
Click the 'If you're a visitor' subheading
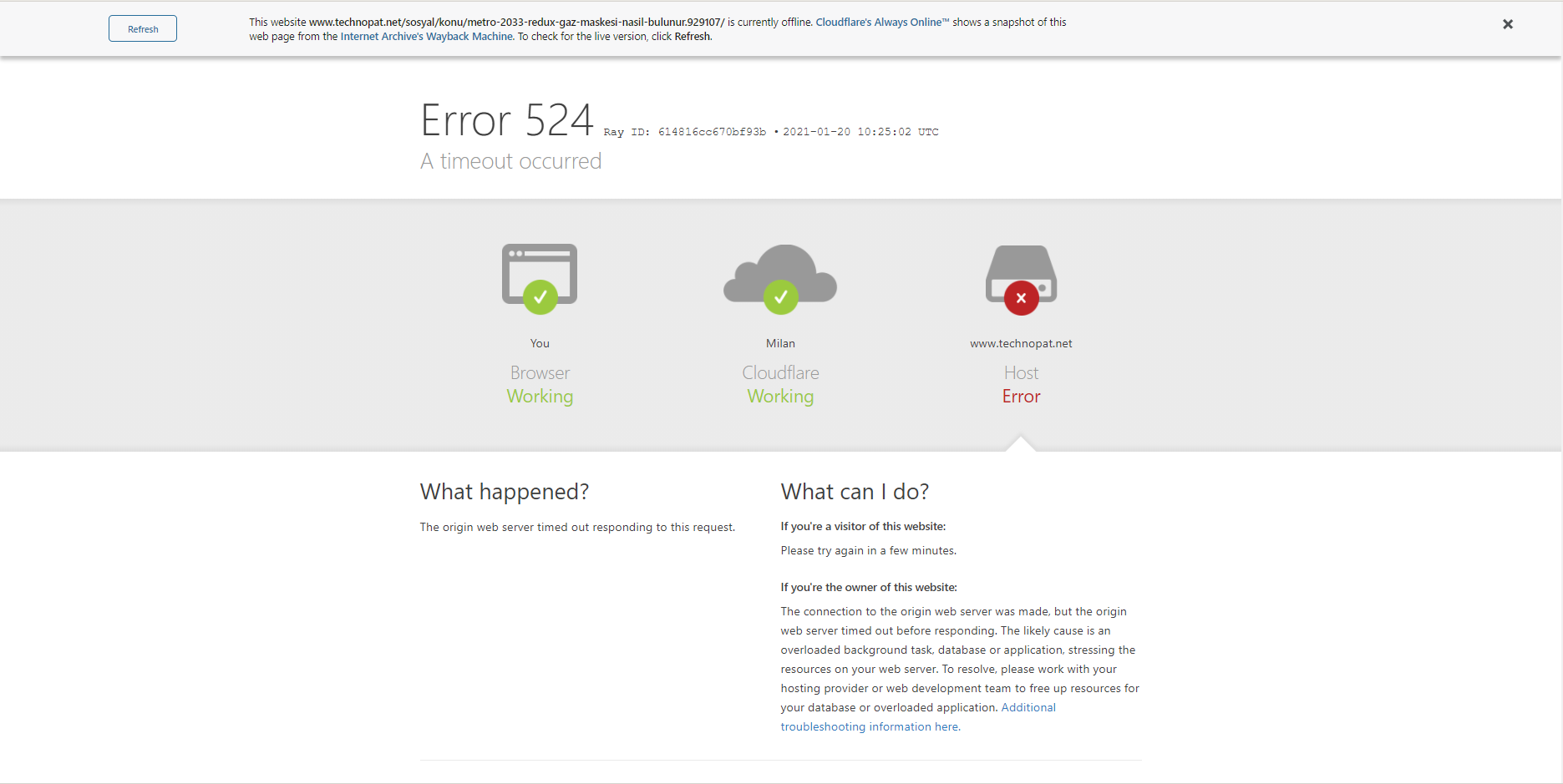(863, 527)
